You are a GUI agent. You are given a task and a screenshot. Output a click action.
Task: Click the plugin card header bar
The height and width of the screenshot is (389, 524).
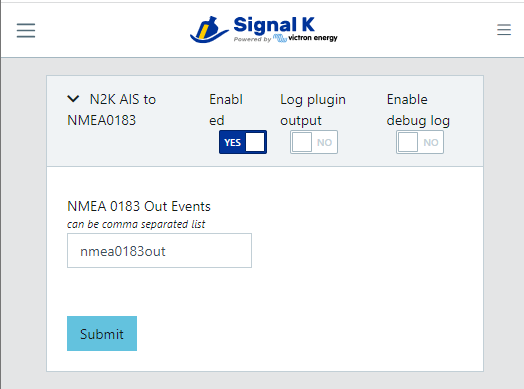click(265, 121)
